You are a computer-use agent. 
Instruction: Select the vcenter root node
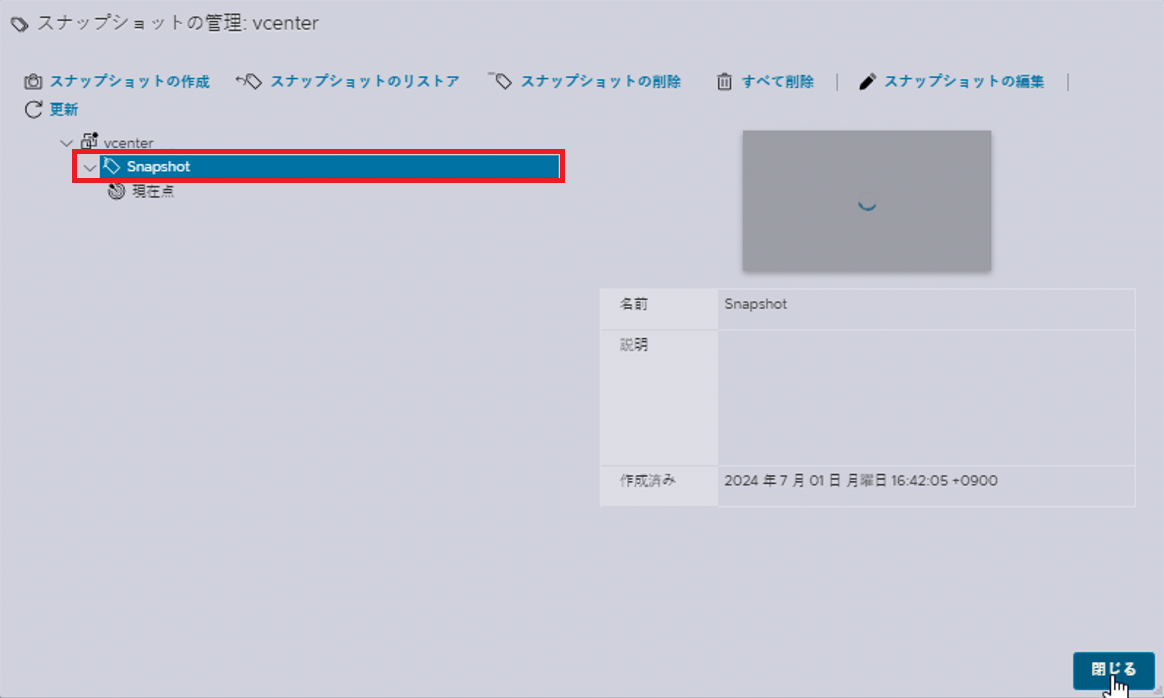[129, 142]
